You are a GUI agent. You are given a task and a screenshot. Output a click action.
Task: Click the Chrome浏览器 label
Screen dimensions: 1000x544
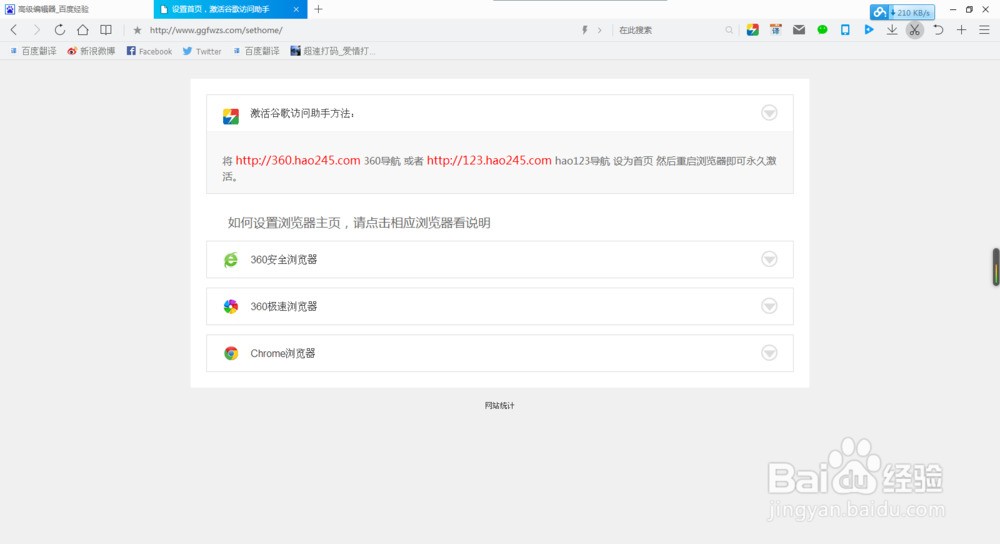tap(283, 353)
